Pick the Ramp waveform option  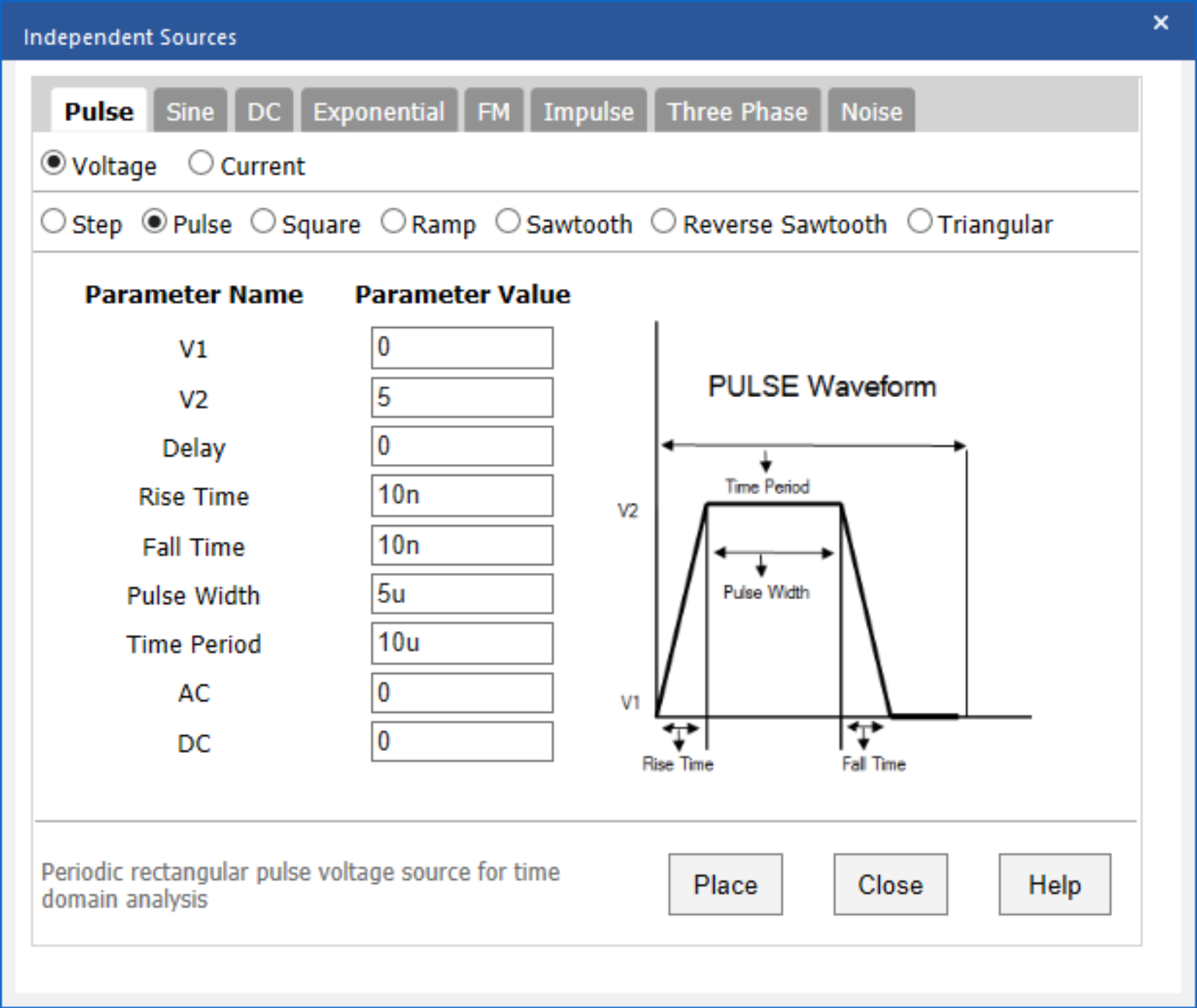(393, 221)
